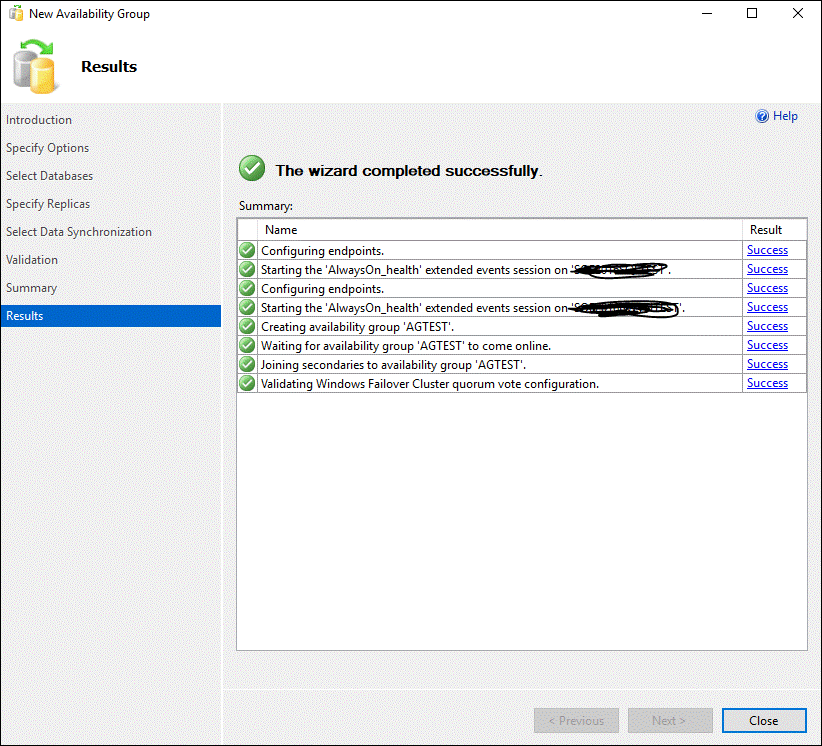The image size is (822, 746).
Task: Click green check beside Joining secondaries row
Action: pyautogui.click(x=247, y=364)
